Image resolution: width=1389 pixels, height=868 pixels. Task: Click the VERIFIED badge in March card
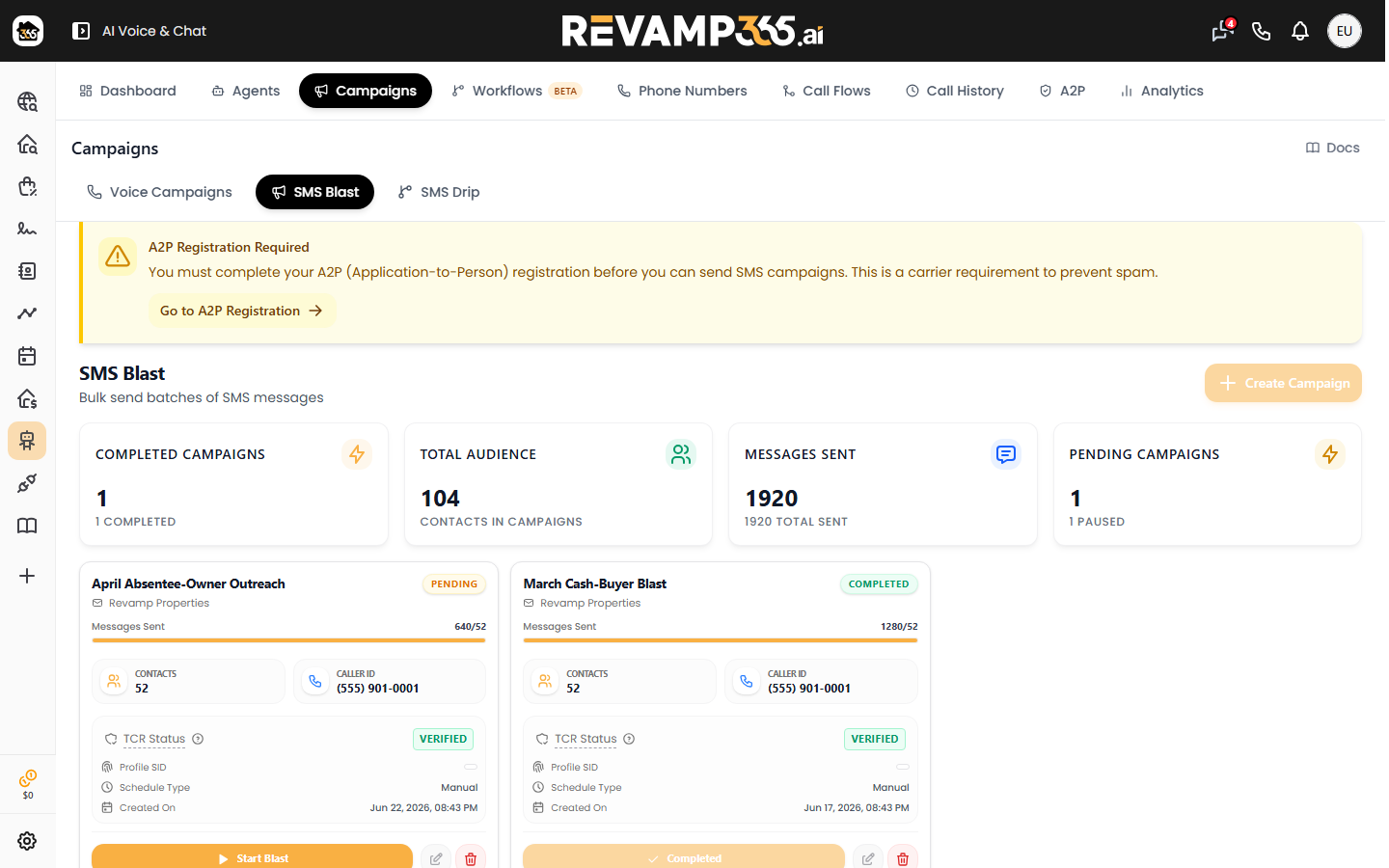tap(875, 739)
